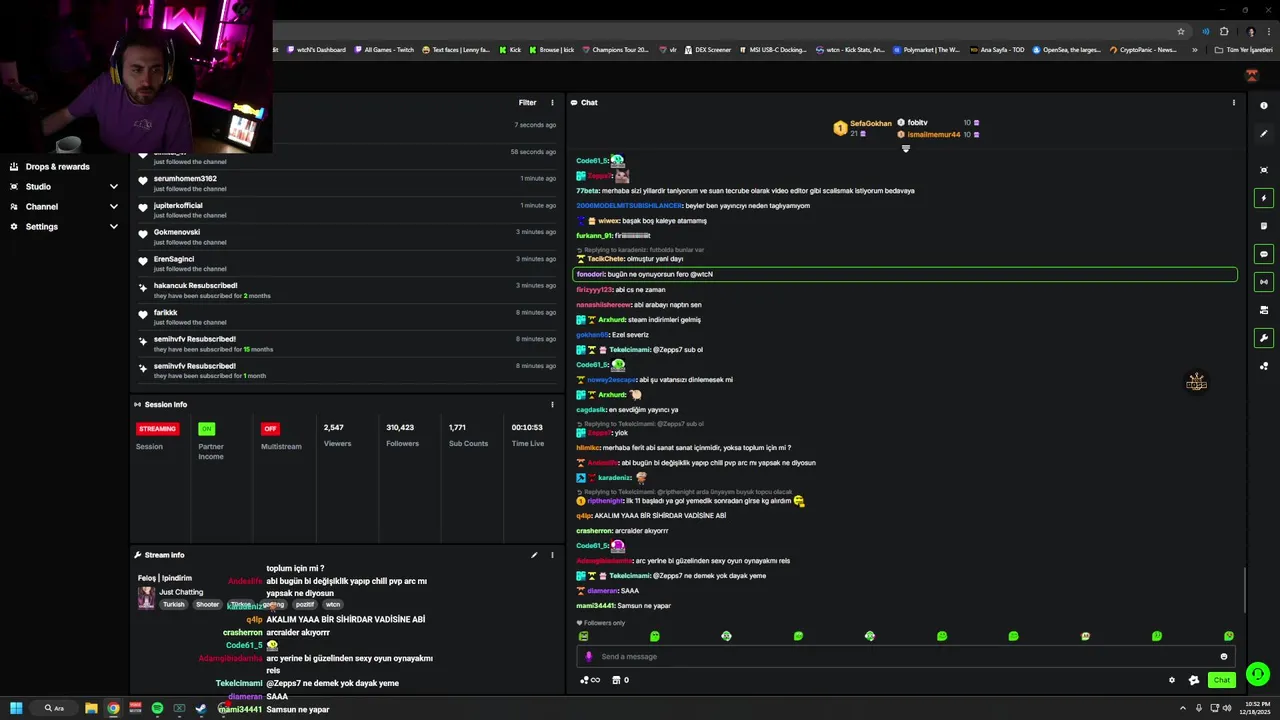Viewport: 1280px width, 720px height.
Task: Show hidden system tray icons chevron
Action: tap(1183, 708)
